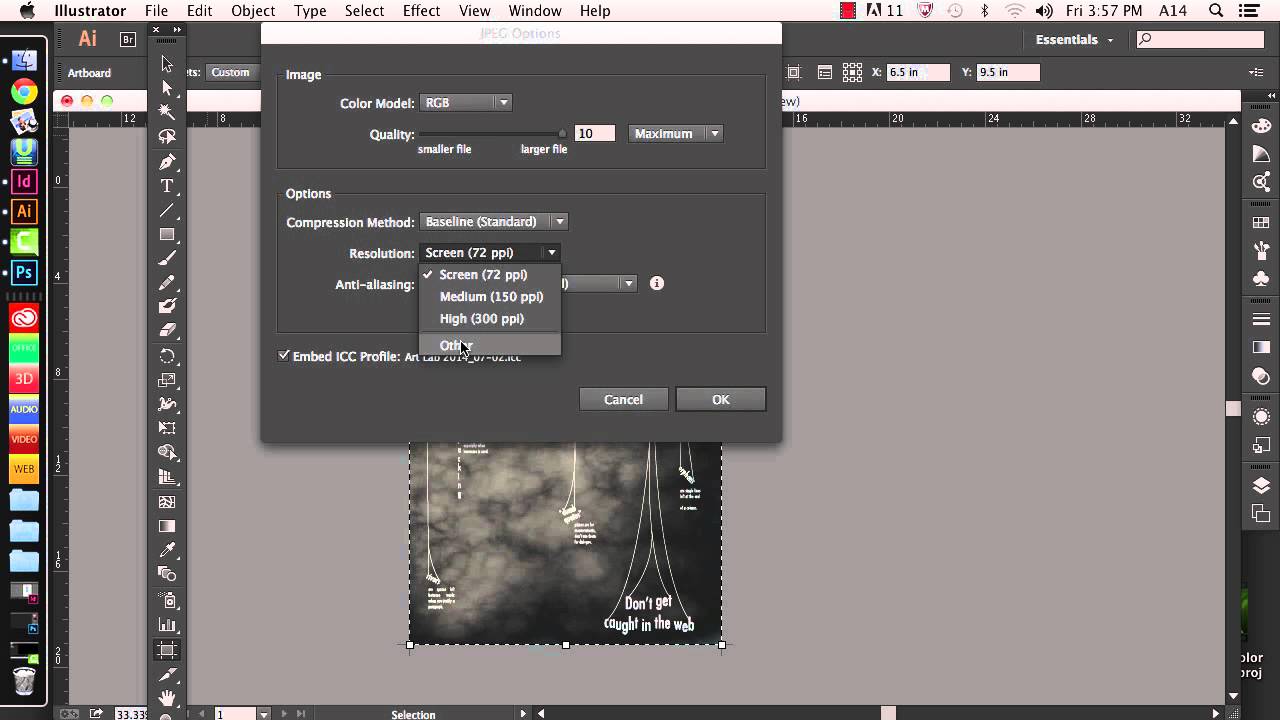This screenshot has height=720, width=1280.
Task: Open the Color Model RGB dropdown
Action: click(466, 102)
